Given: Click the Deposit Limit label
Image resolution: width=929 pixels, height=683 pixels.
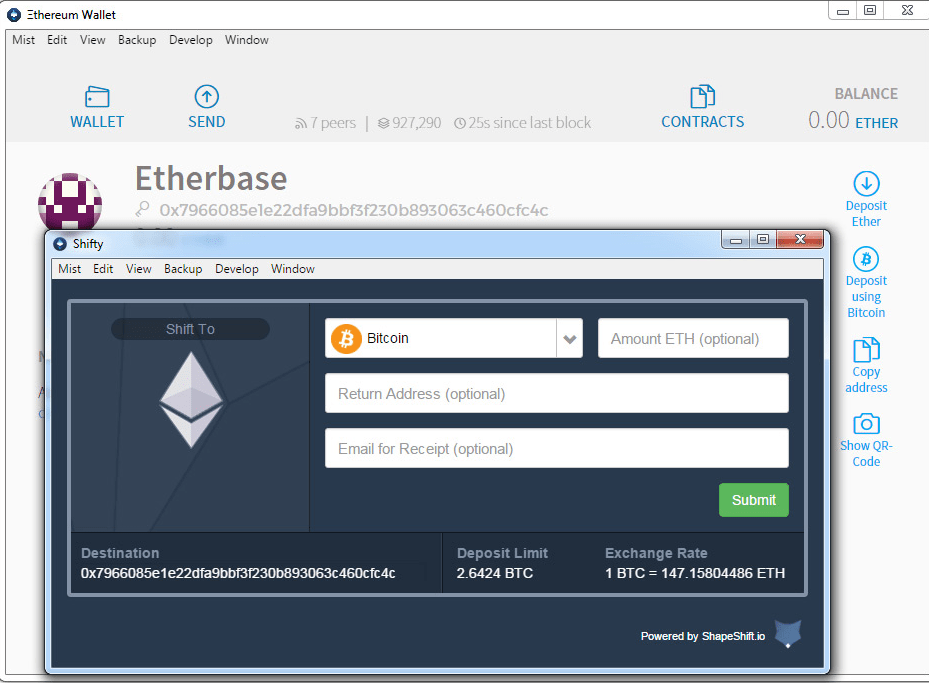Looking at the screenshot, I should [x=502, y=553].
